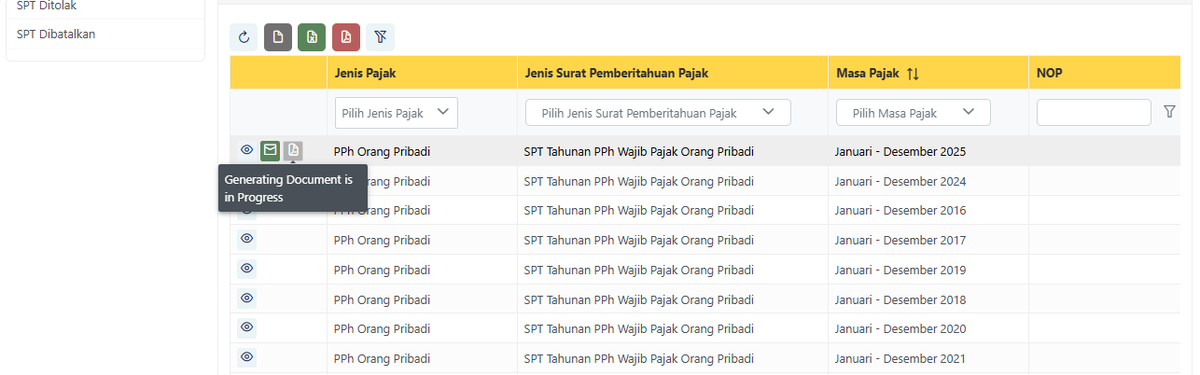1200x375 pixels.
Task: Select Januari - Desember 2019 cell
Action: tap(927, 270)
